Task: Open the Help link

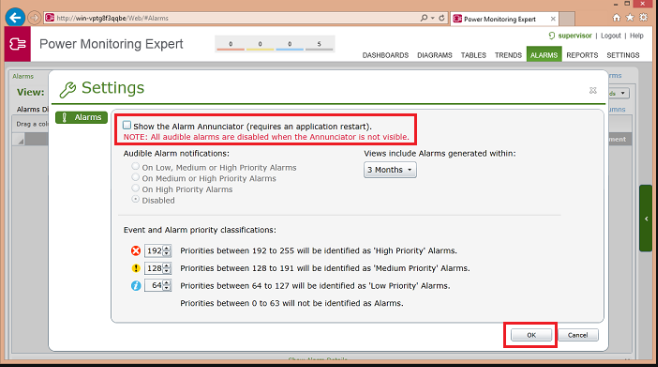Action: (636, 36)
